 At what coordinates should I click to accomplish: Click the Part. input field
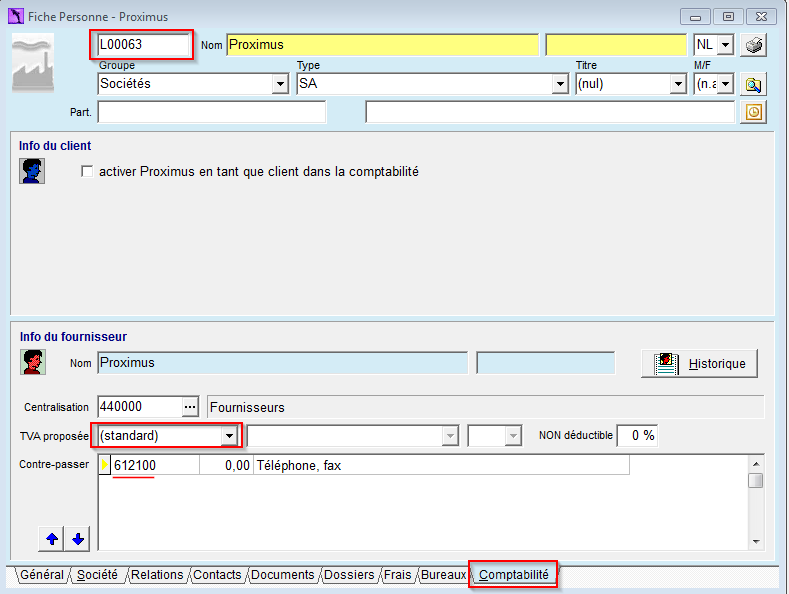point(212,112)
